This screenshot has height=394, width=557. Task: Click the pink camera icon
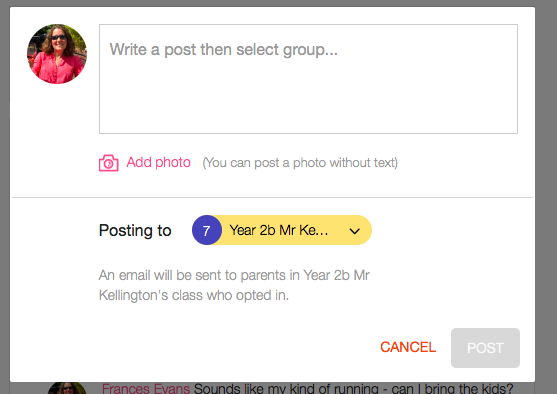[x=108, y=163]
